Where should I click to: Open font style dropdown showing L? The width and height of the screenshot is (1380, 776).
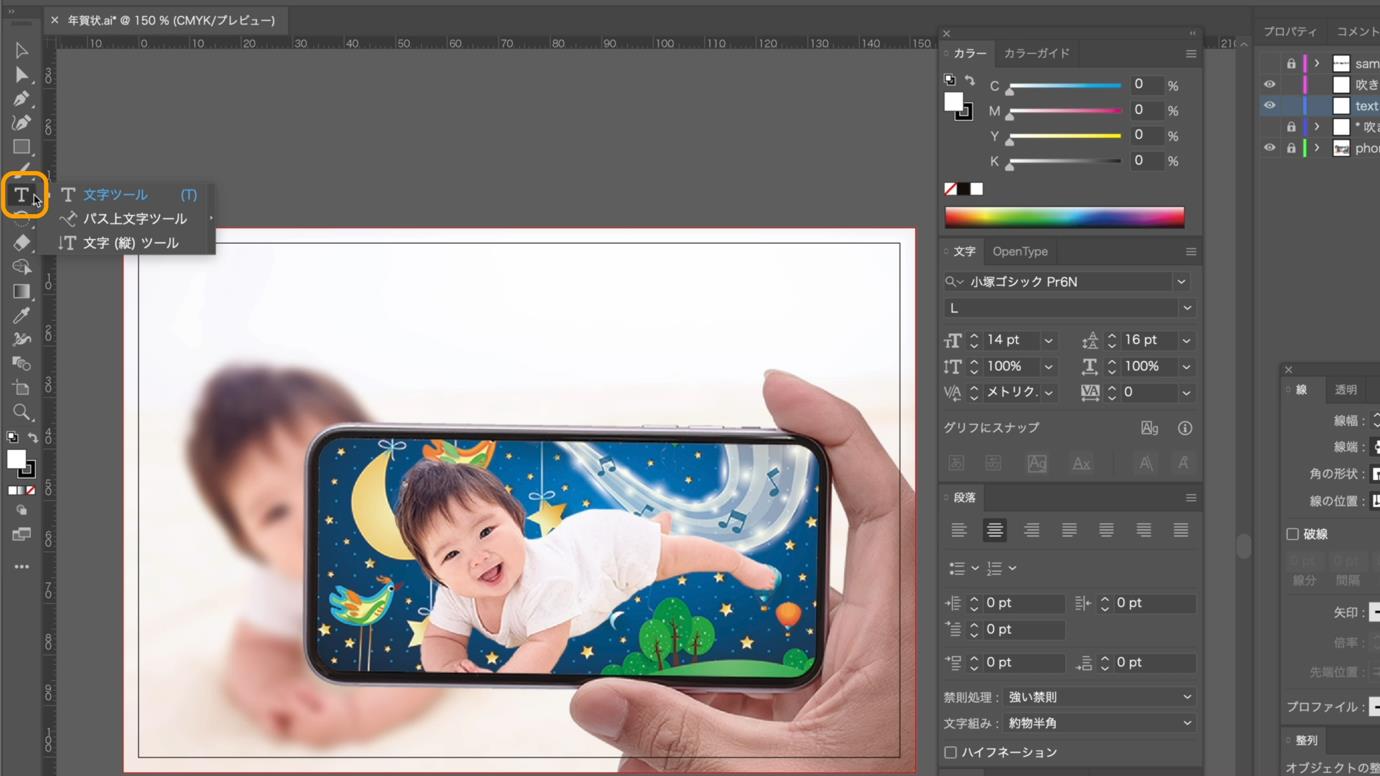pos(1187,308)
